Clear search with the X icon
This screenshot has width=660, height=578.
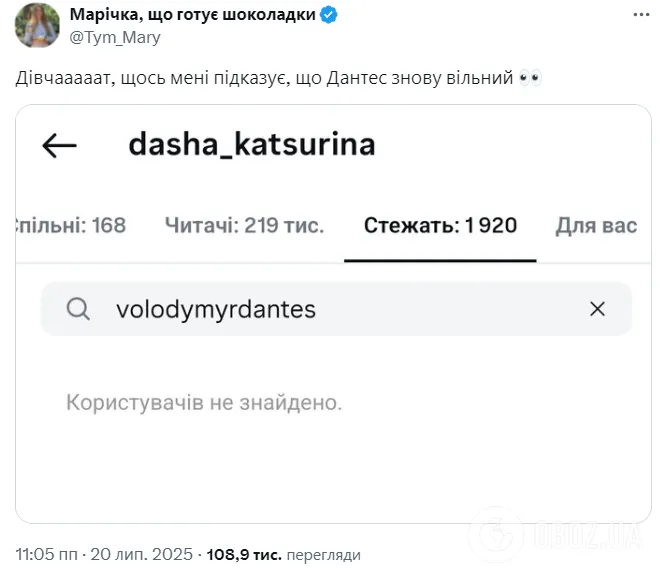point(597,309)
